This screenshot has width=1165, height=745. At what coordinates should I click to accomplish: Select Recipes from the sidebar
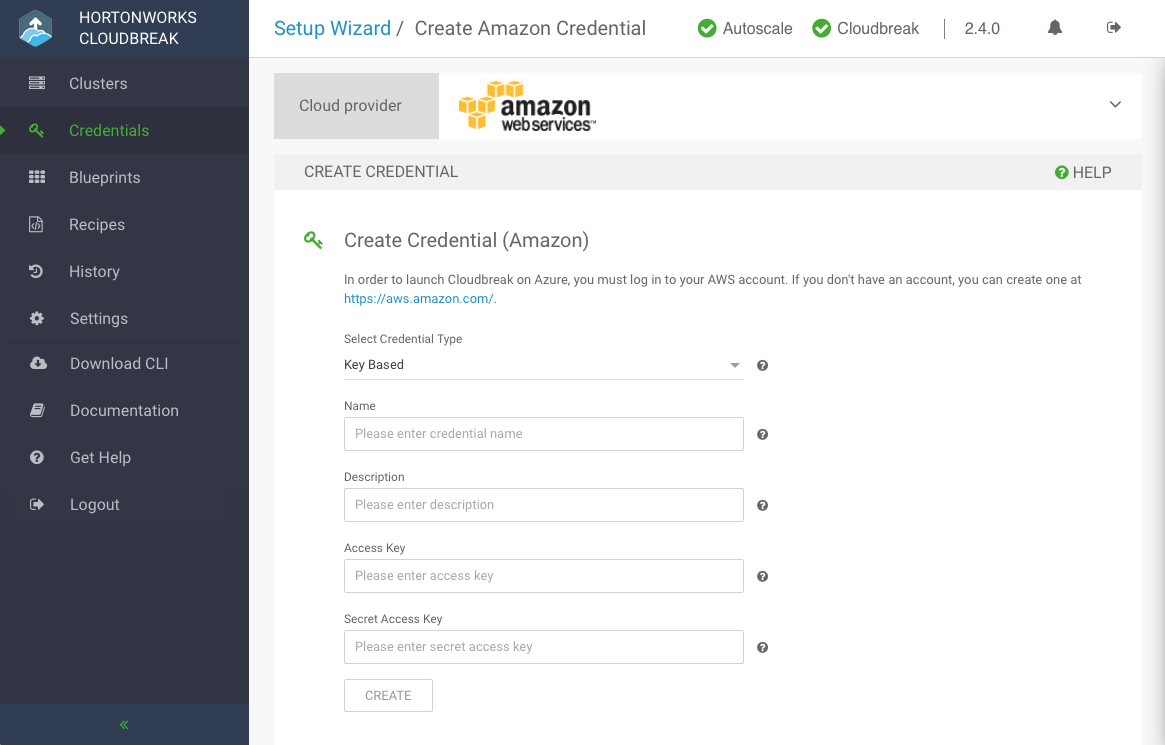pos(97,224)
